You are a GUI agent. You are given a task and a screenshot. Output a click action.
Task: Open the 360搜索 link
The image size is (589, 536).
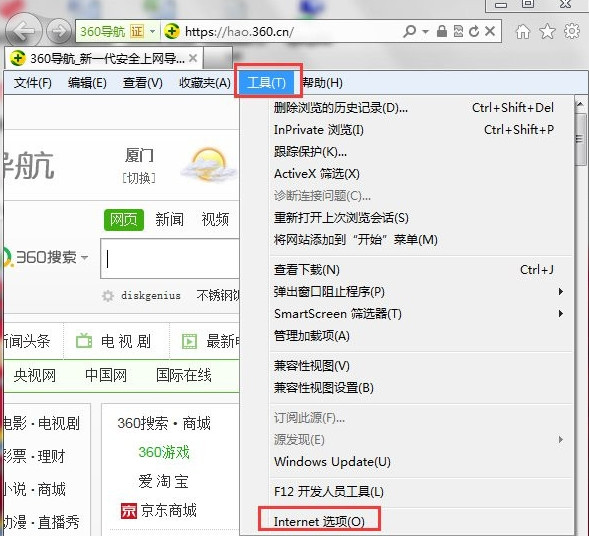point(142,423)
